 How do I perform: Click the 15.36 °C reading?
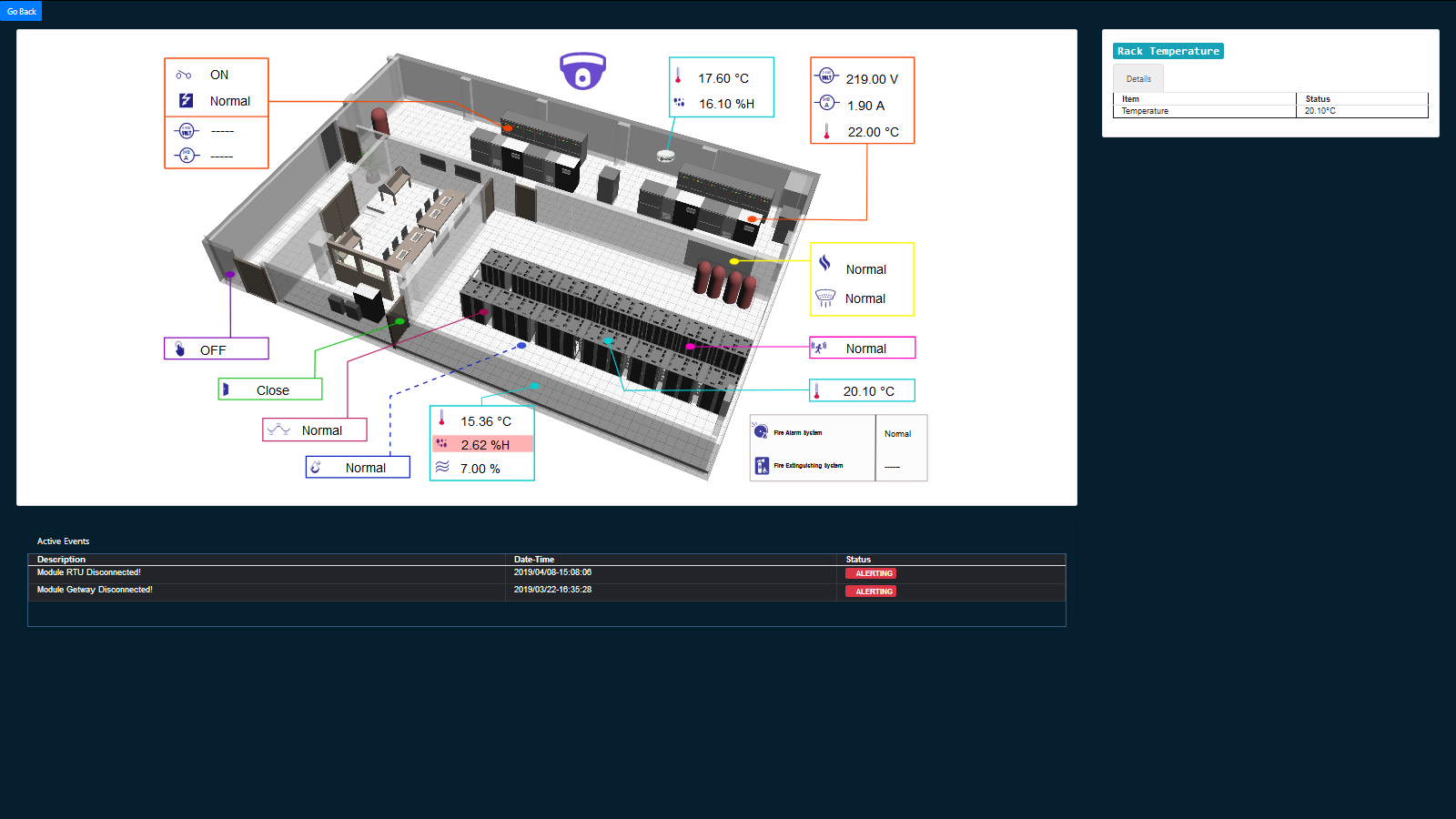[x=486, y=421]
